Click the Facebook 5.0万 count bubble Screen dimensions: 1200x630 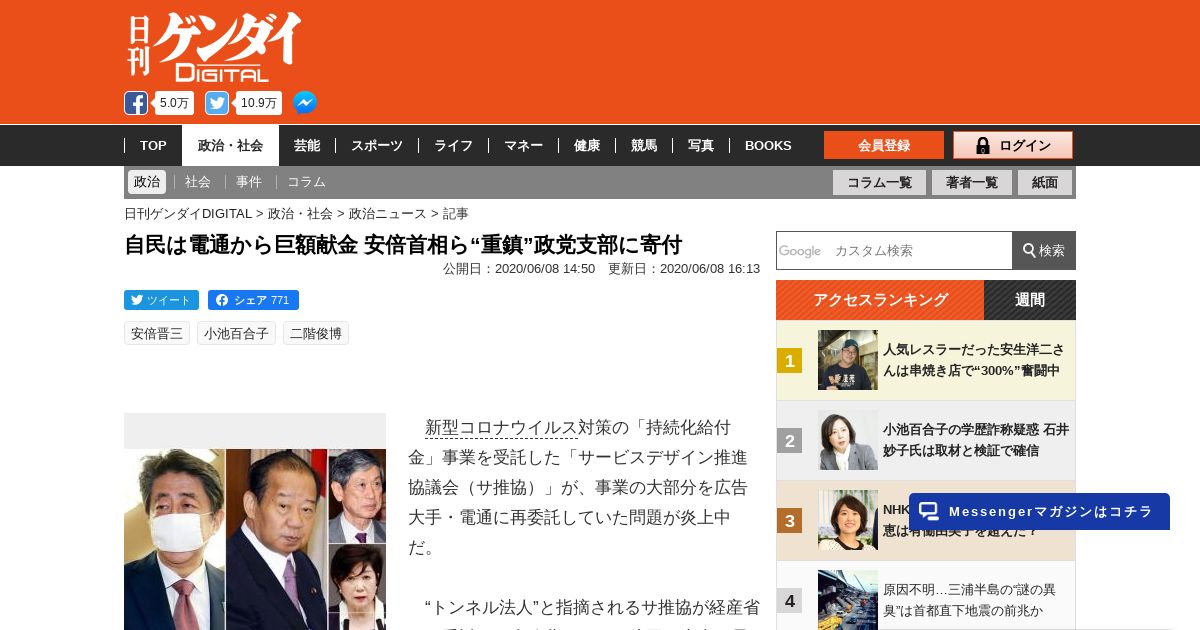174,103
